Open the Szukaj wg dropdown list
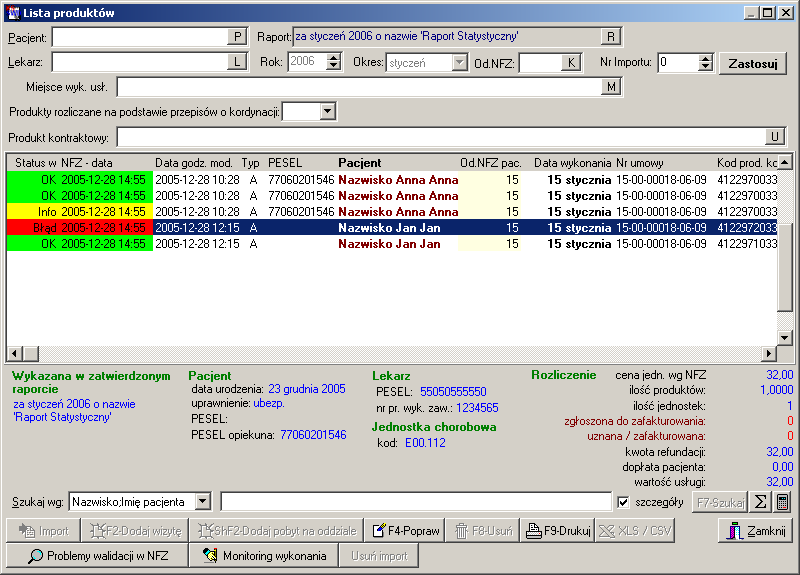This screenshot has width=800, height=575. tap(203, 502)
